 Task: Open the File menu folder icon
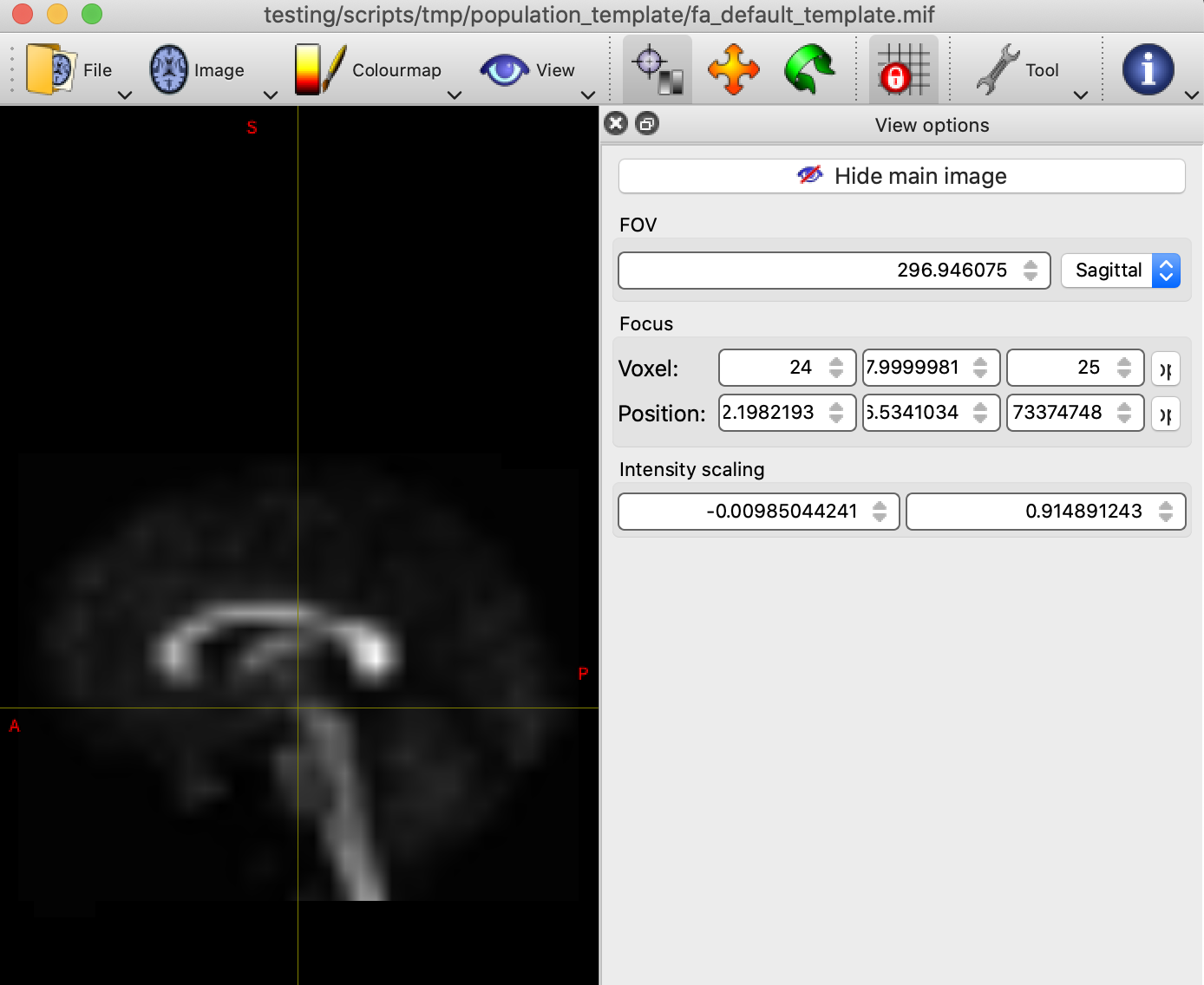51,69
